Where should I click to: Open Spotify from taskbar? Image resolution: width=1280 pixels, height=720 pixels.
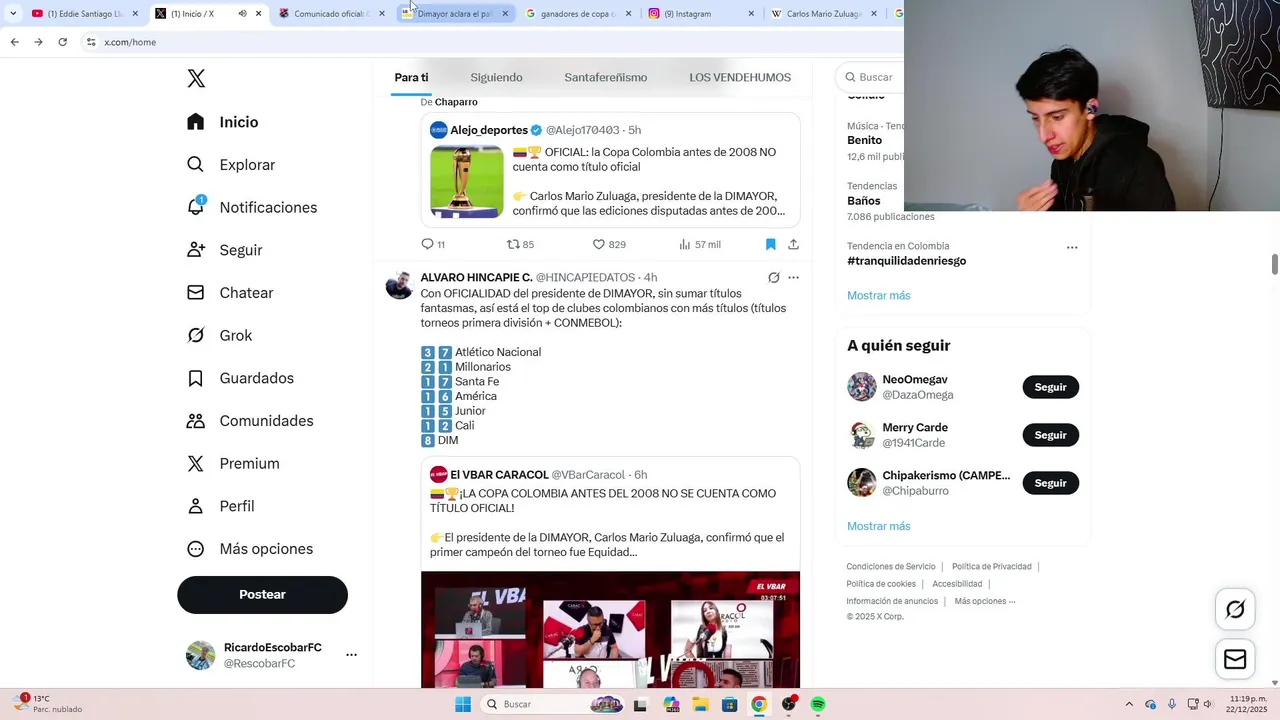818,704
